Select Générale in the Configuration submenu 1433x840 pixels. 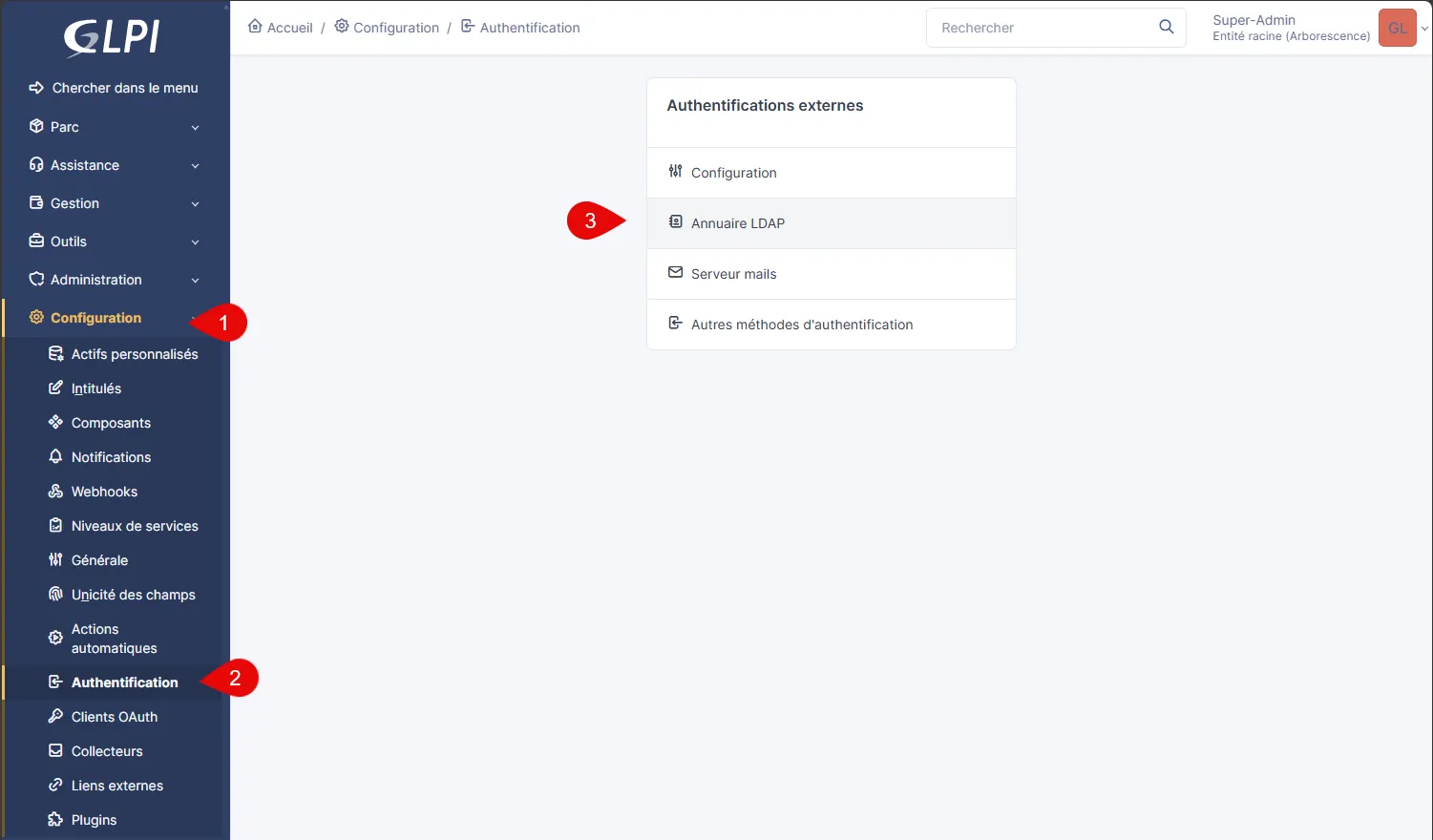(x=99, y=560)
